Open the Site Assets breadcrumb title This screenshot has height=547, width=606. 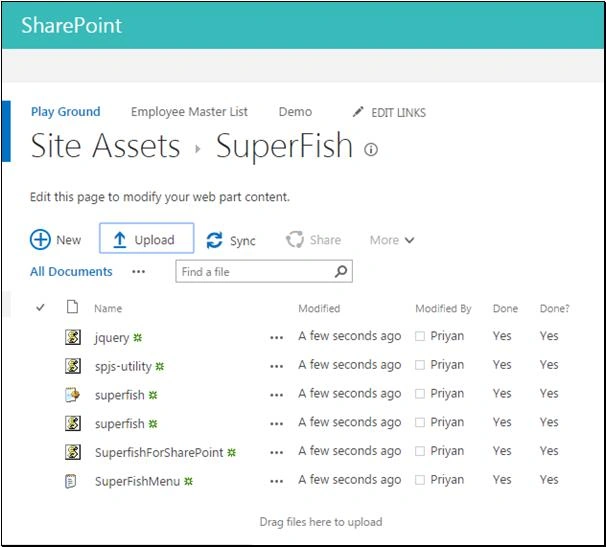pos(105,146)
